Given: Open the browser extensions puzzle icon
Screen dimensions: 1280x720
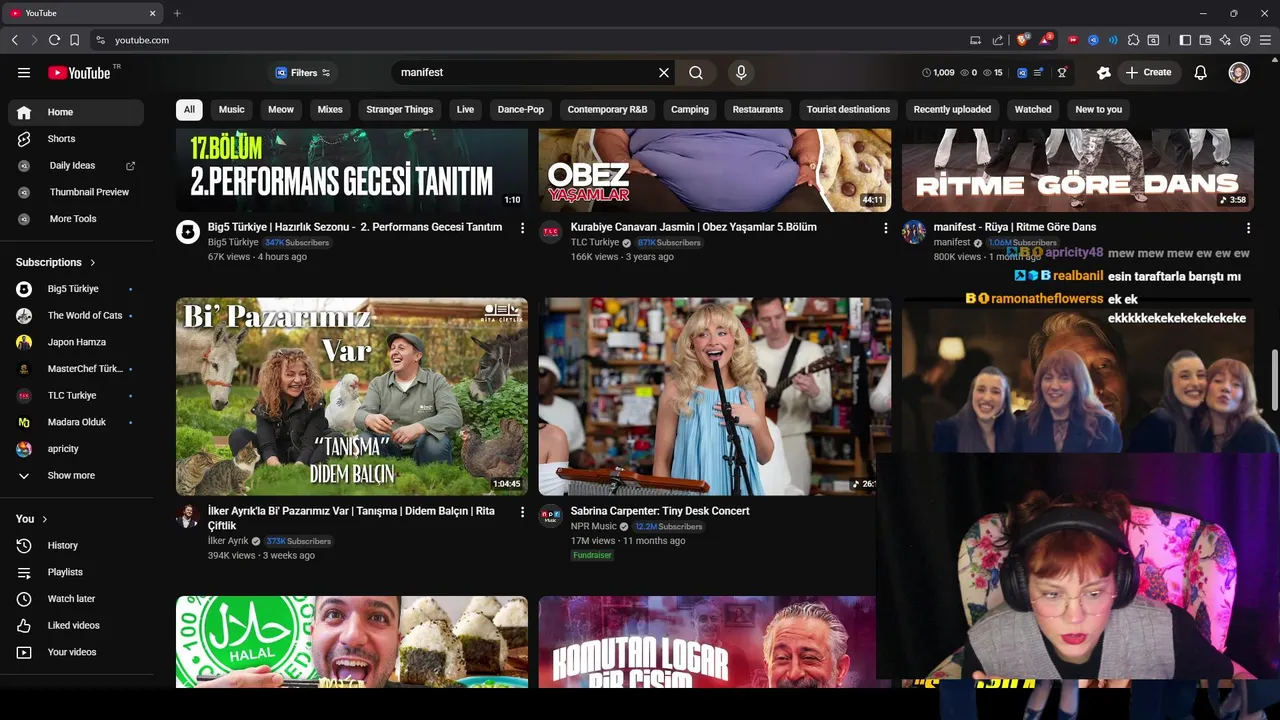Looking at the screenshot, I should [x=1133, y=40].
